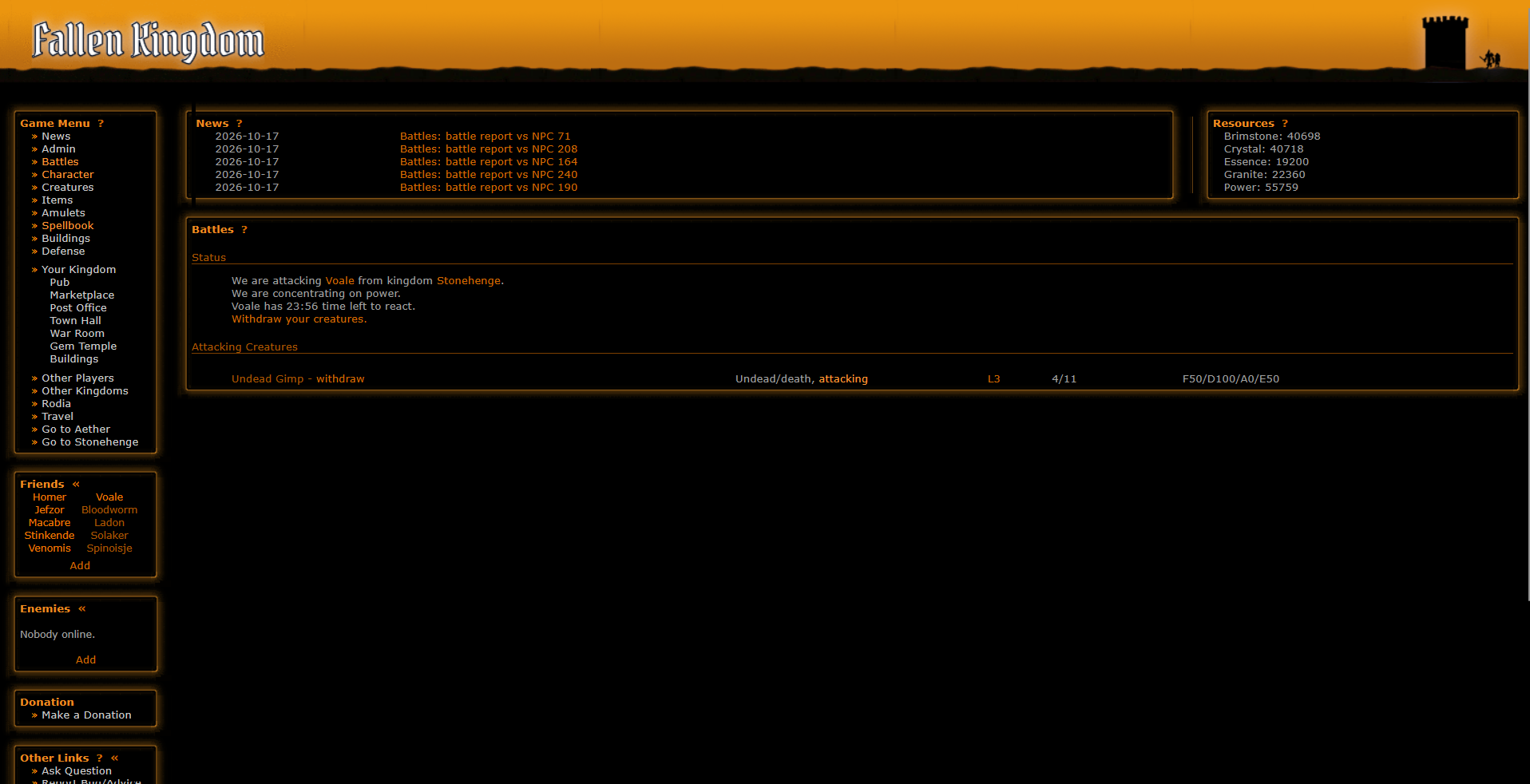Viewport: 1530px width, 784px height.
Task: Click Make a Donation
Action: click(x=86, y=715)
